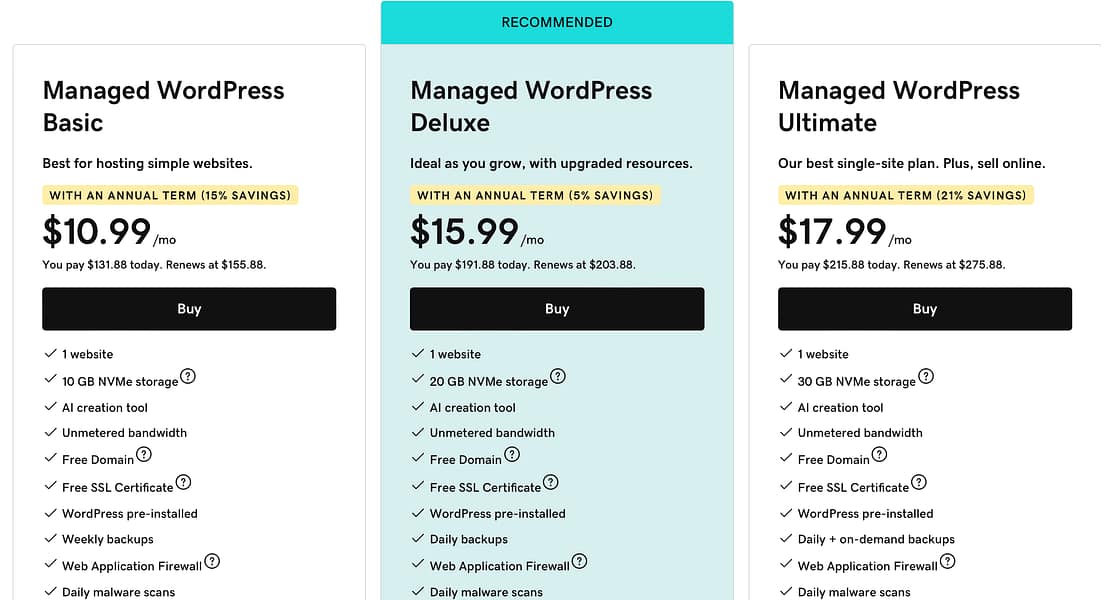Open the 30 GB NVMe storage help icon
The width and height of the screenshot is (1101, 600).
tap(926, 376)
